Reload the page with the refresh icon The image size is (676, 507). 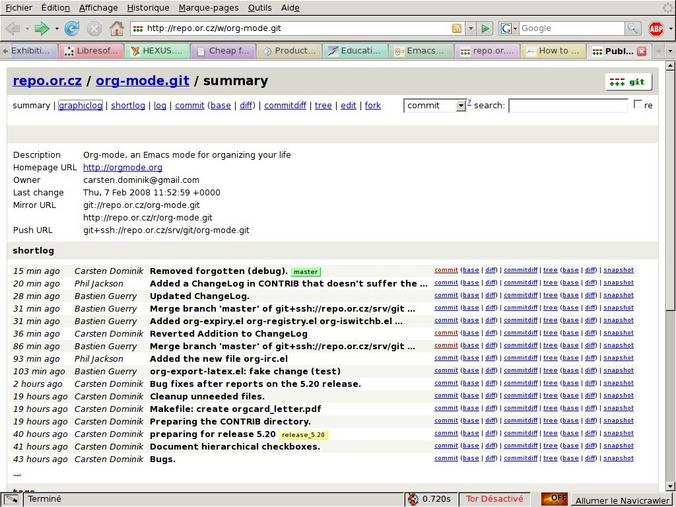point(72,28)
